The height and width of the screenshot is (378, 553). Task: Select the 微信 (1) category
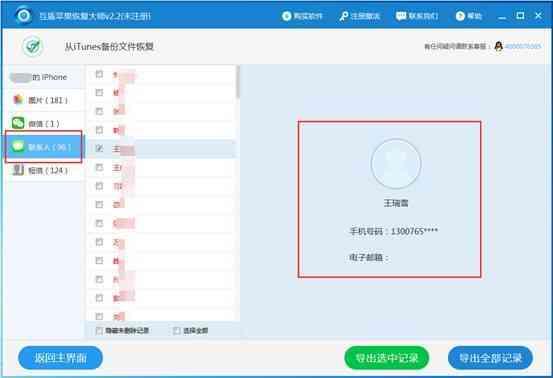coord(45,123)
